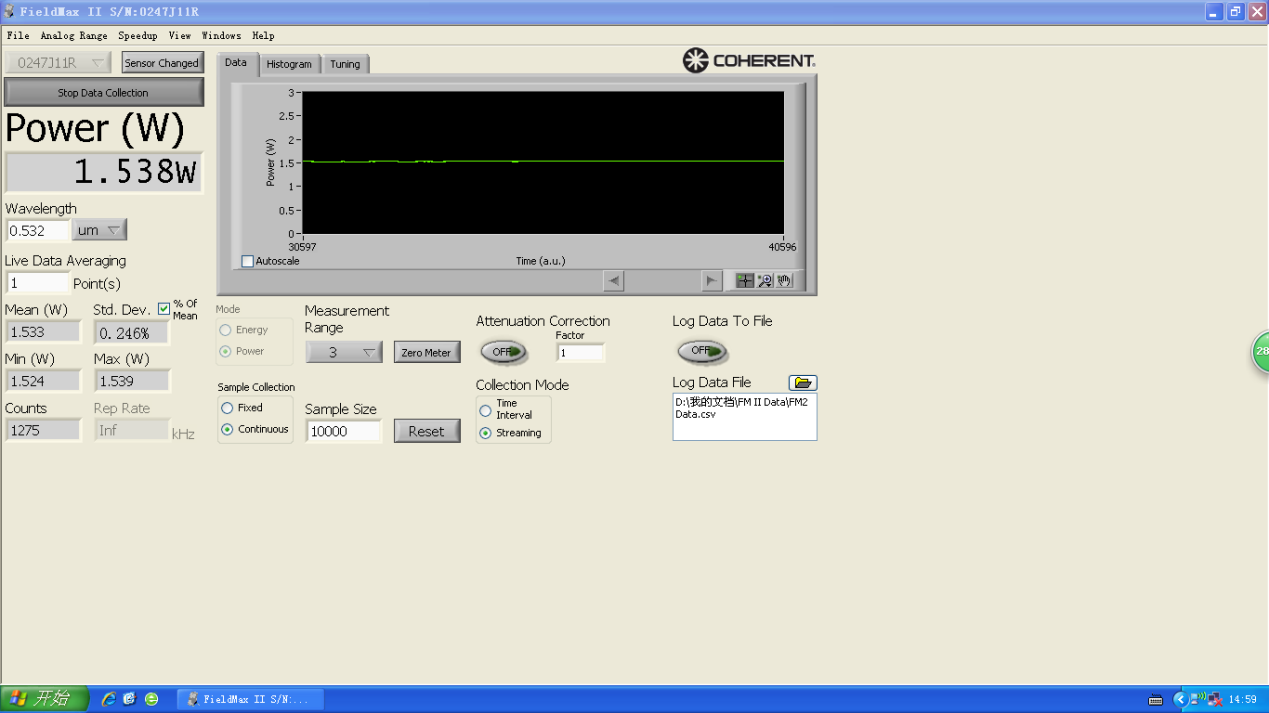1269x713 pixels.
Task: Open the Windows Start menu
Action: click(44, 699)
